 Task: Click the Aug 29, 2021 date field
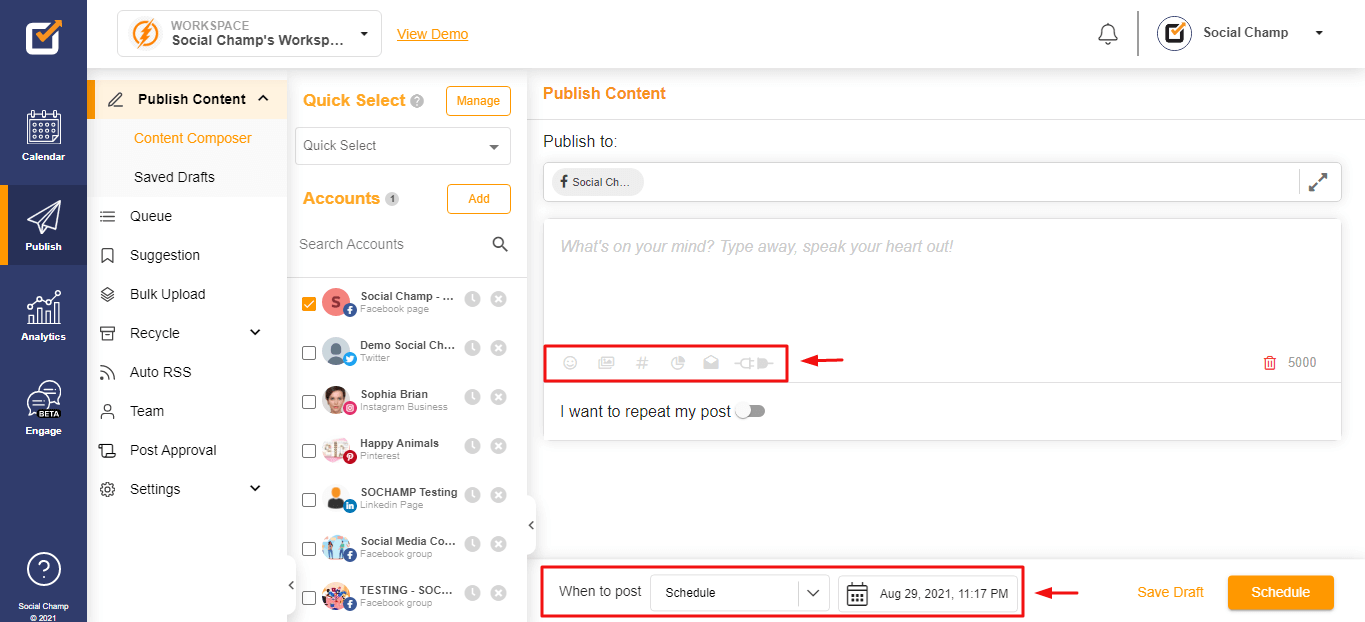pos(929,593)
